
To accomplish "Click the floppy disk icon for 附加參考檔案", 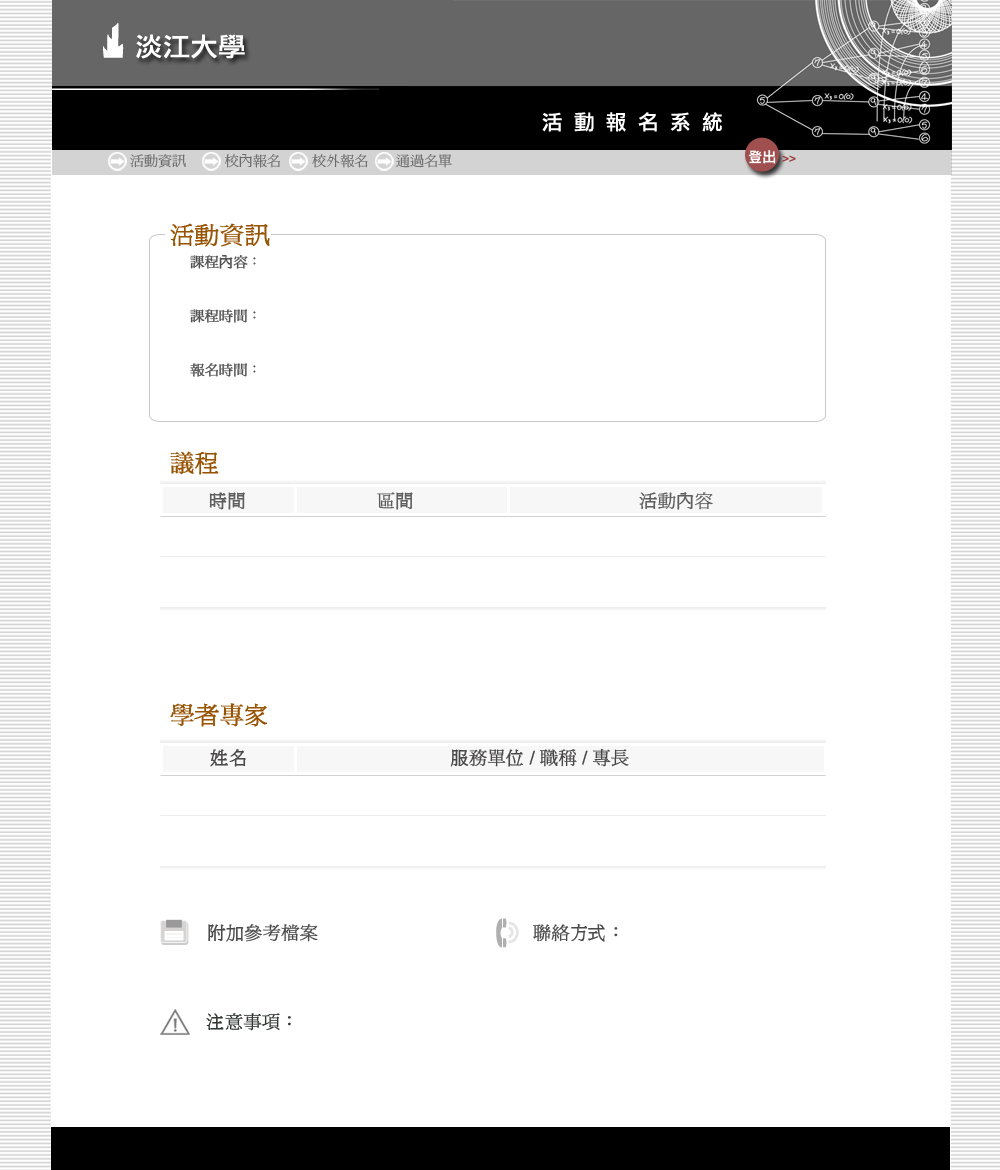I will click(174, 932).
